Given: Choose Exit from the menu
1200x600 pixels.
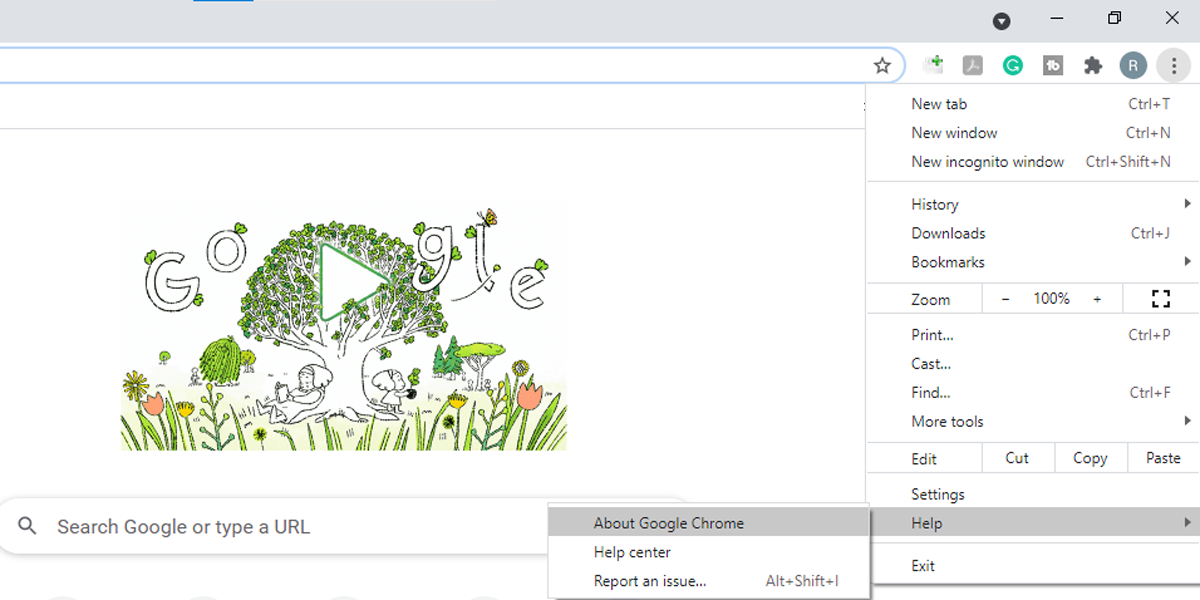Looking at the screenshot, I should [x=1033, y=566].
